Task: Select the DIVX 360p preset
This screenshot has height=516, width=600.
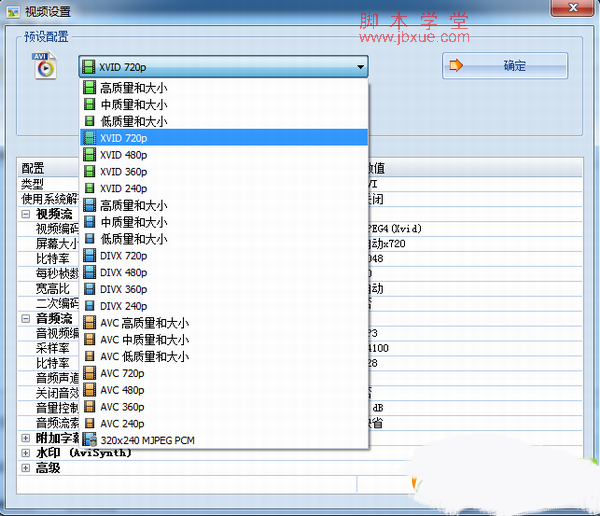Action: pyautogui.click(x=224, y=289)
